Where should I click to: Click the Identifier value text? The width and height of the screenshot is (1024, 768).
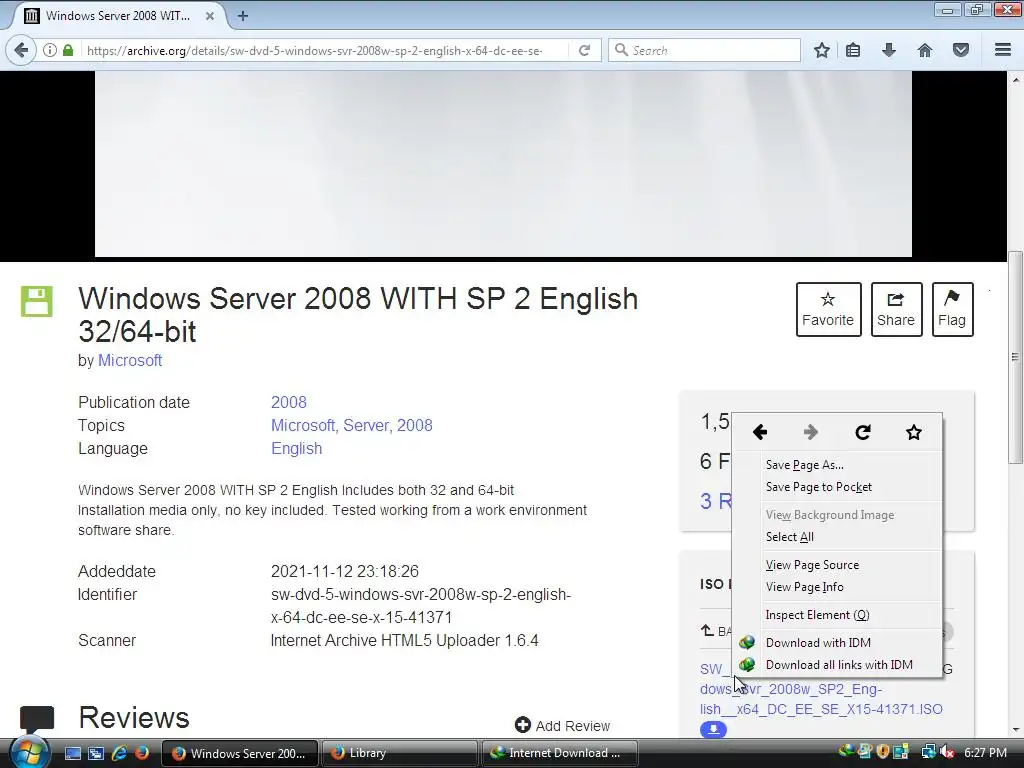point(421,606)
